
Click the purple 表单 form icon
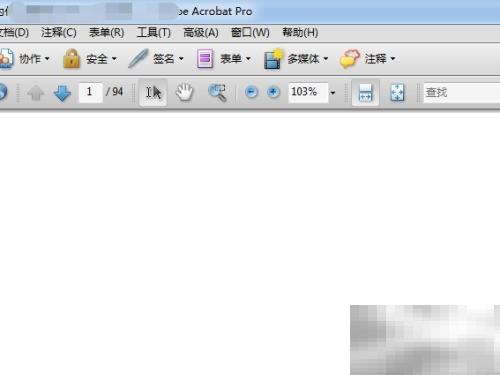click(x=205, y=59)
